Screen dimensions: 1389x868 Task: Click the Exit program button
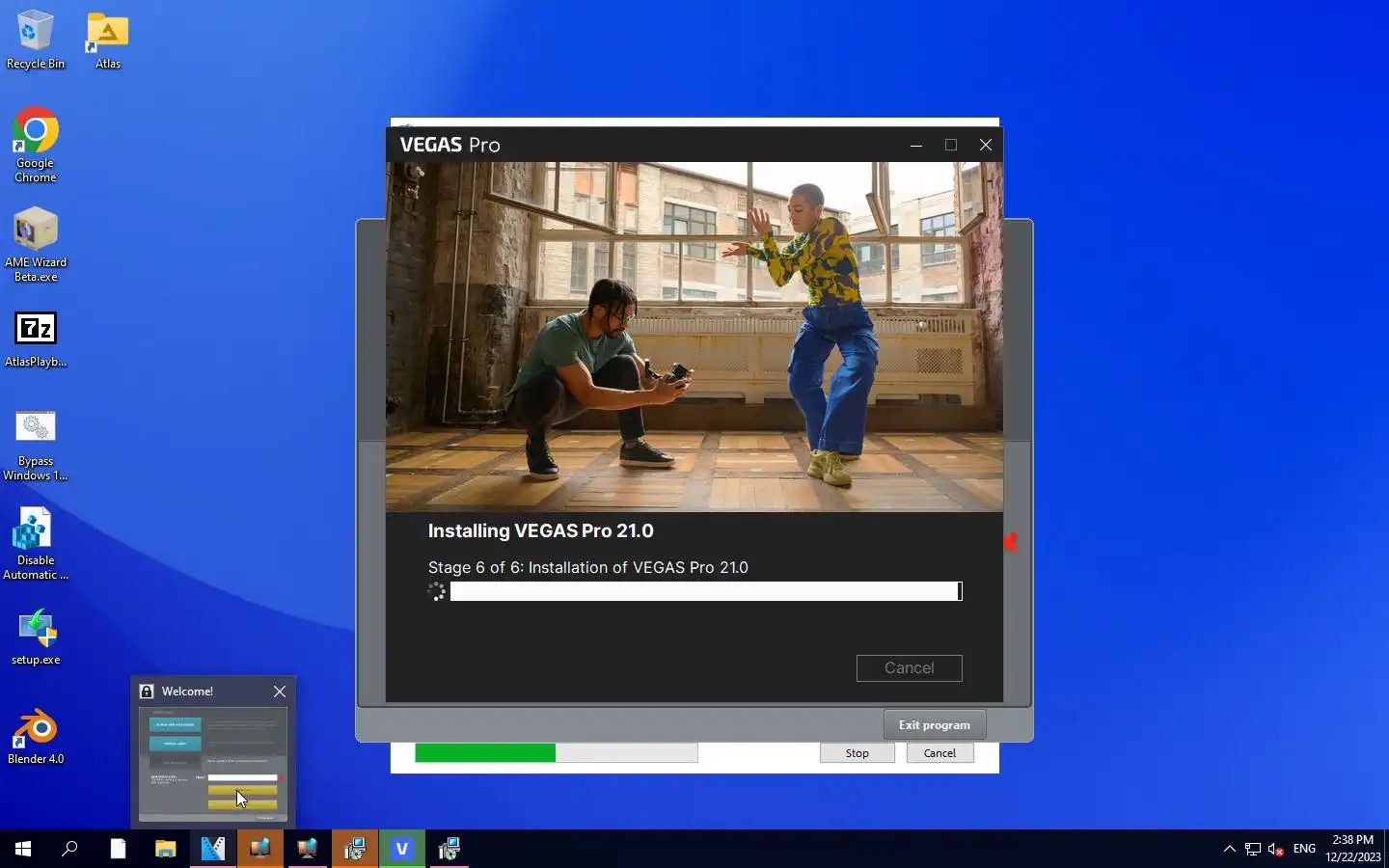point(934,725)
